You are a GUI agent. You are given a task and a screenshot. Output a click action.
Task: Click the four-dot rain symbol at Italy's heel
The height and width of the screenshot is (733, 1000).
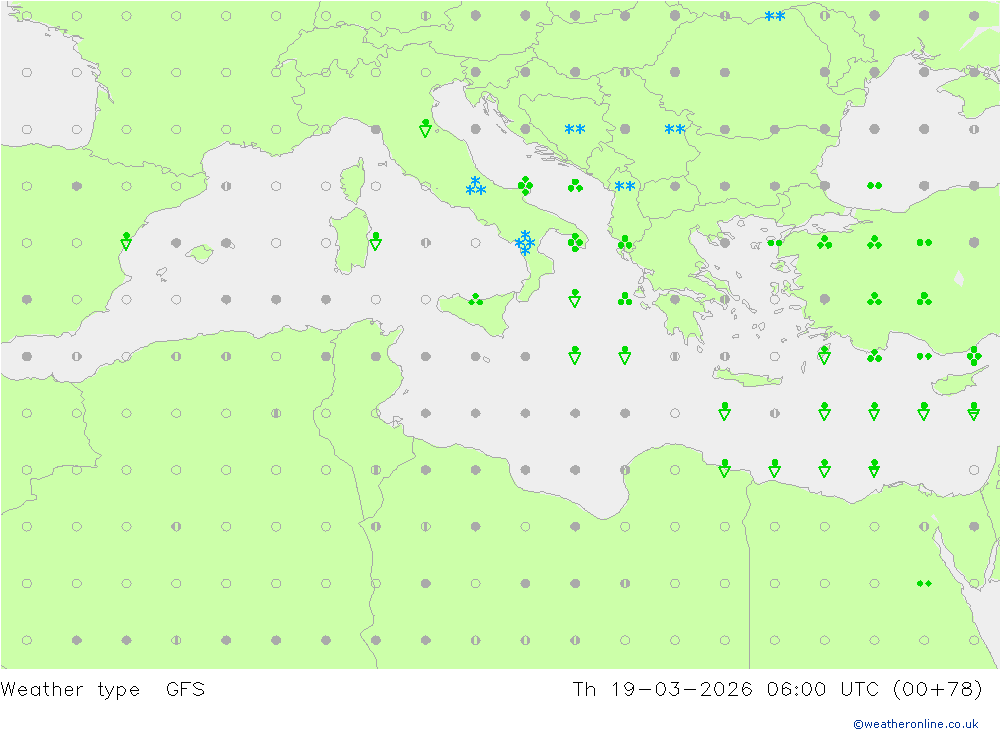575,242
